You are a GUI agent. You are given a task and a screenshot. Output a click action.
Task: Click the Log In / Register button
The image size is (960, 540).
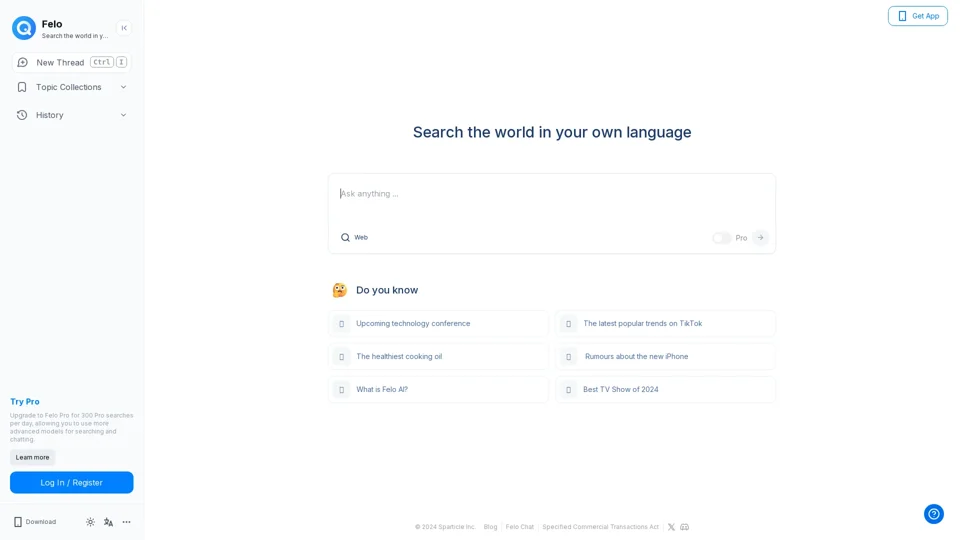coord(72,482)
